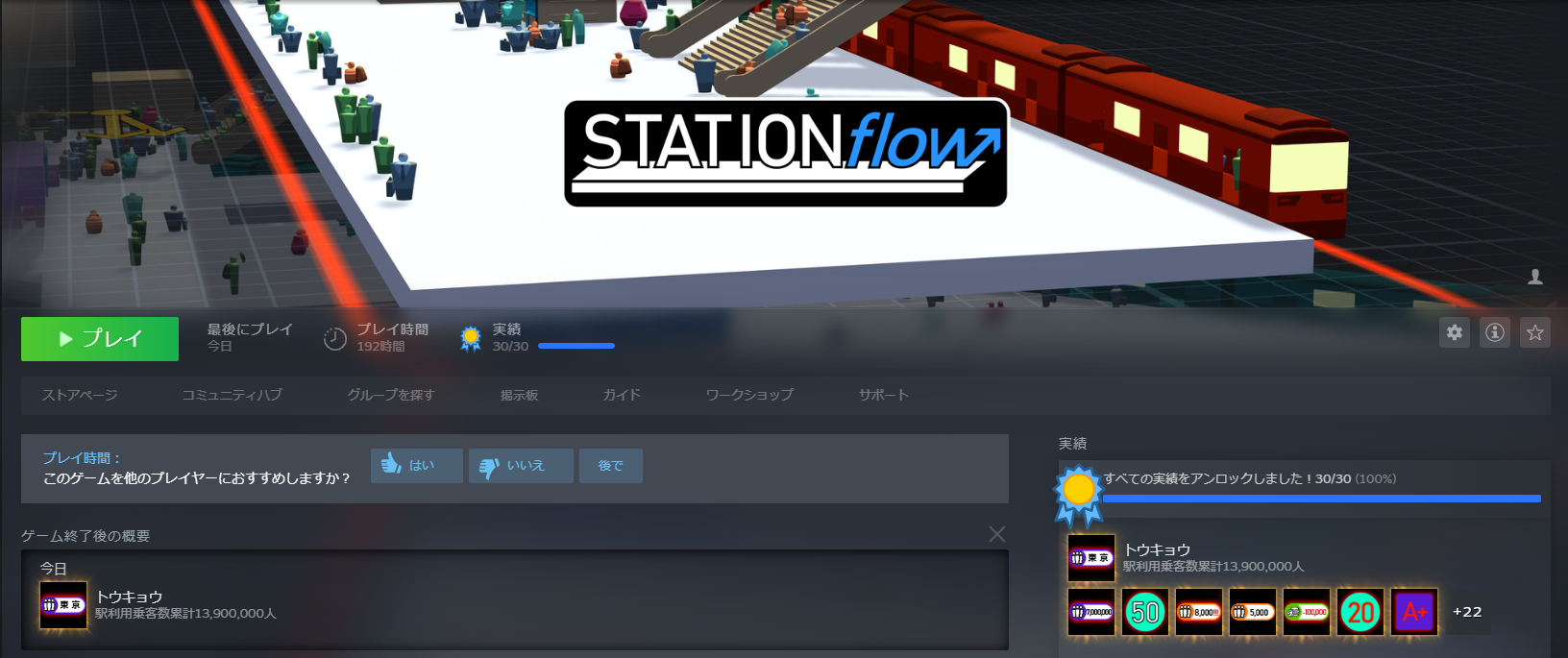Screen dimensions: 1568x658
Task: Click the play time clock icon
Action: (334, 338)
